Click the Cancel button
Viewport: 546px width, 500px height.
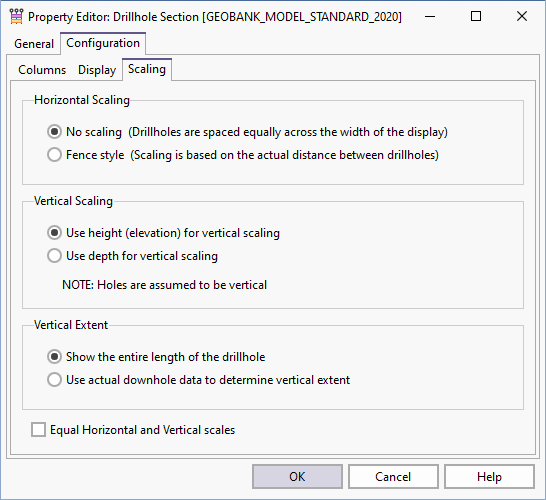click(393, 477)
